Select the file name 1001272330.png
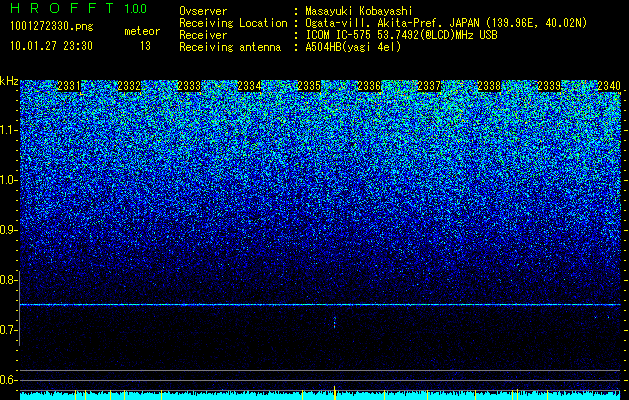 tap(51, 26)
